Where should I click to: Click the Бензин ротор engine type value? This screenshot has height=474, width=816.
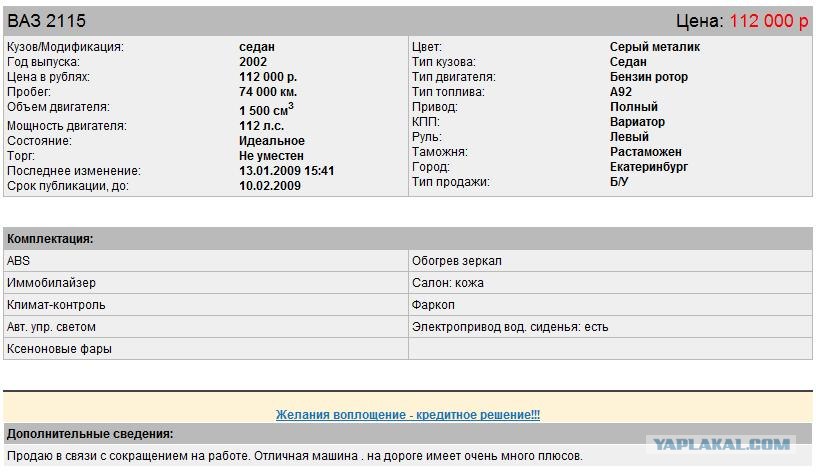(648, 77)
